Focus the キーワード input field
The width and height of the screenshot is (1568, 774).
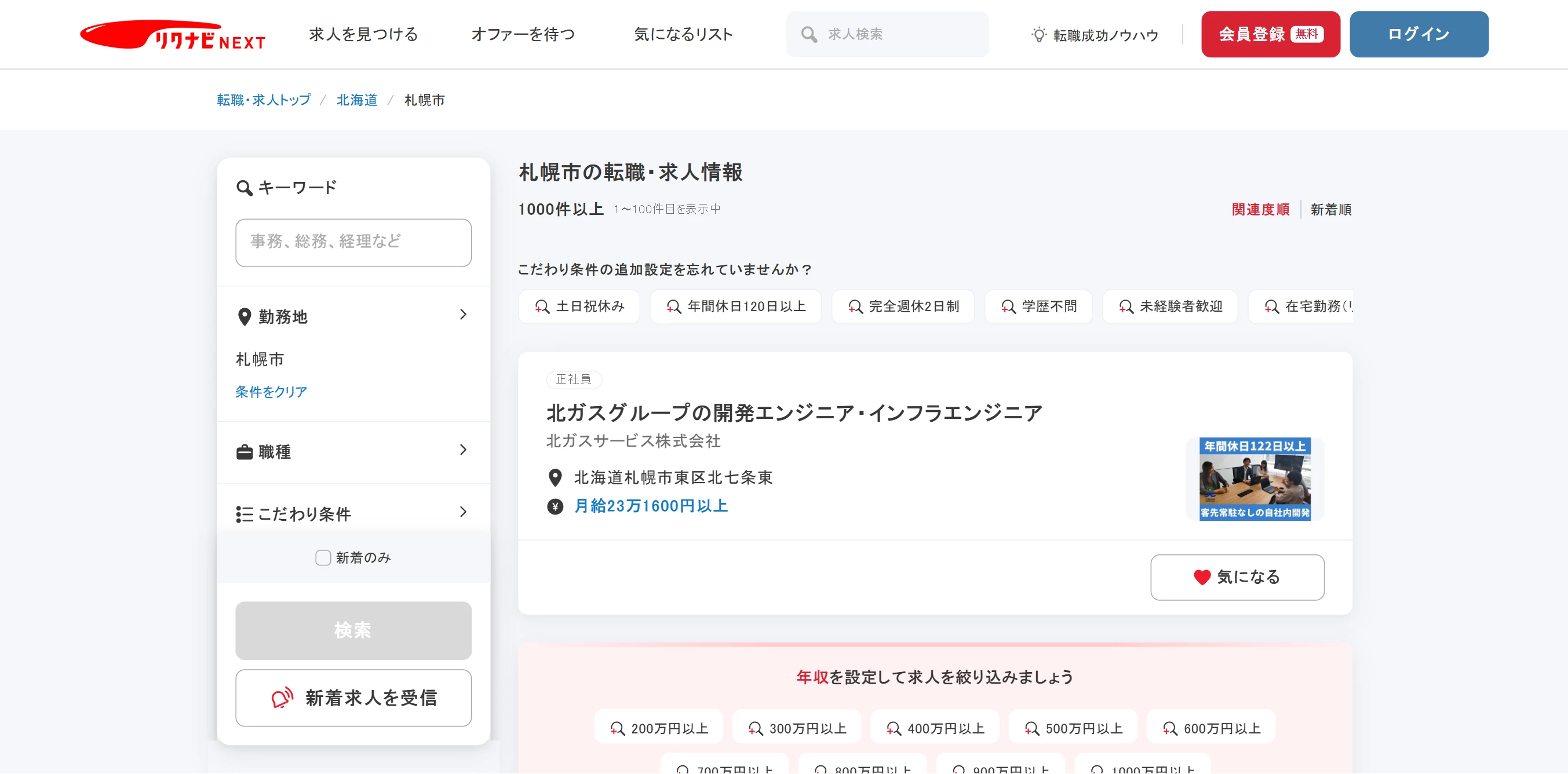tap(353, 242)
